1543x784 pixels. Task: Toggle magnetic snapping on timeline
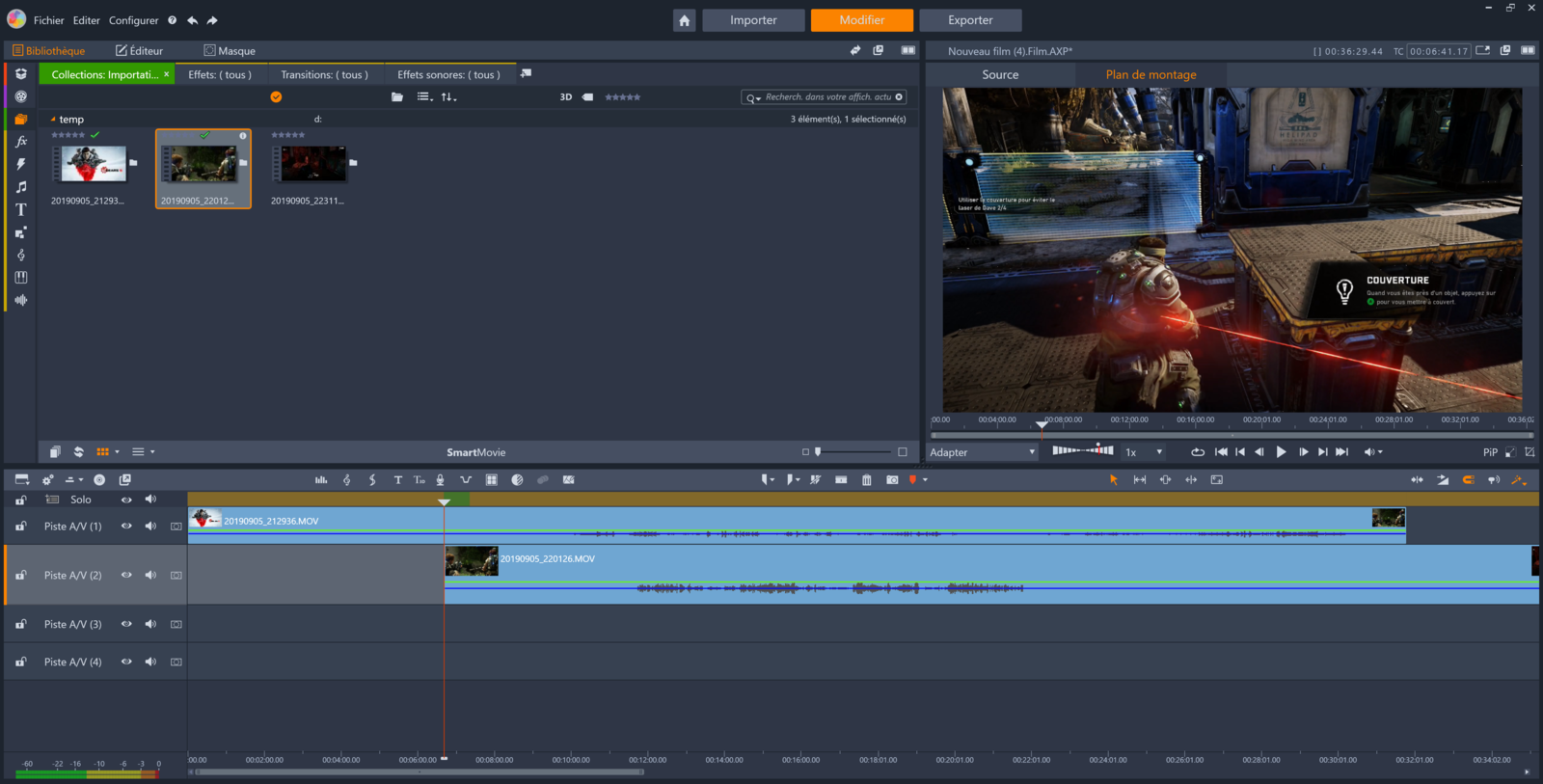(1468, 479)
